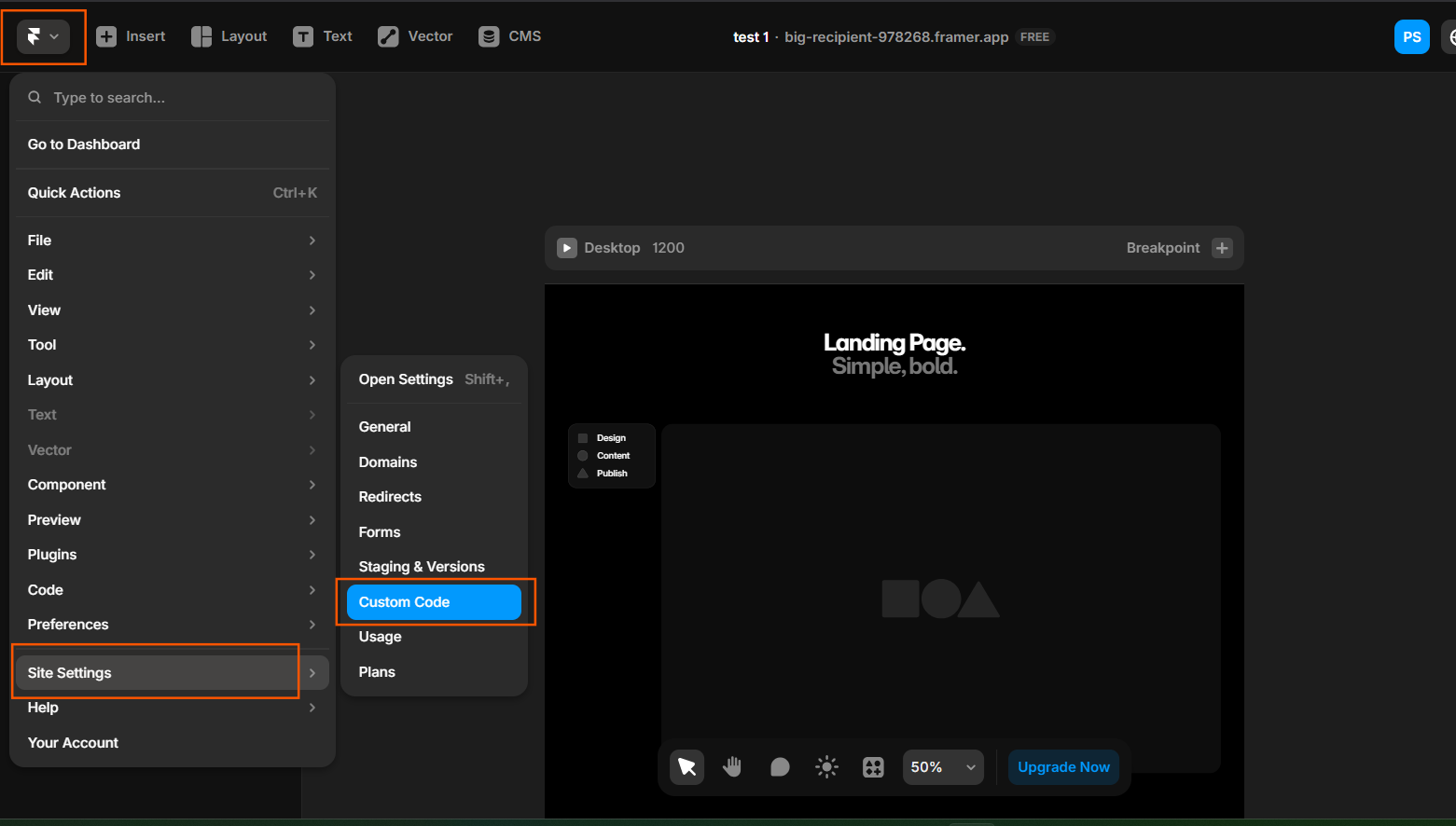Open the PS user avatar
This screenshot has height=826, width=1456.
[x=1411, y=37]
